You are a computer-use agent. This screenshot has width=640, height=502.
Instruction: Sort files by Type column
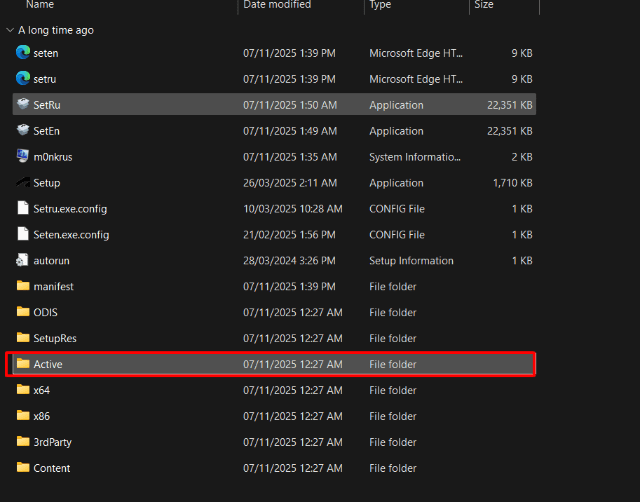point(381,5)
